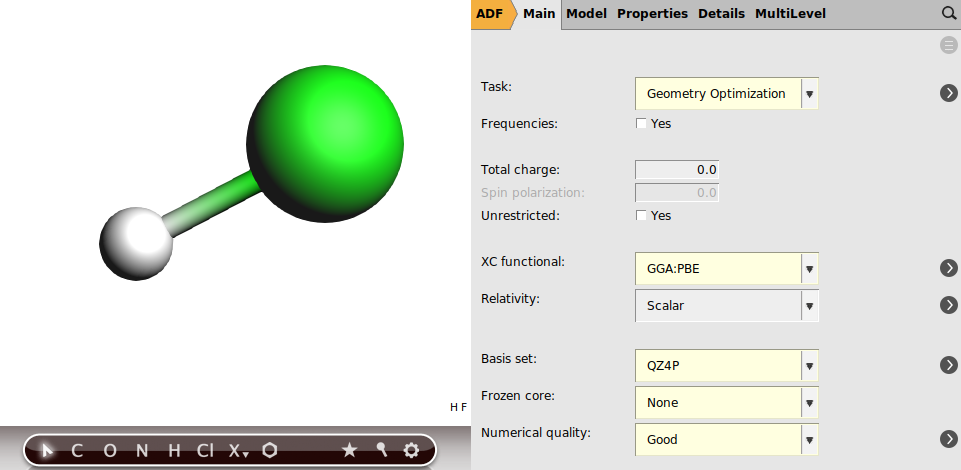Pick the Chlorine (Cl) atom tool
Image resolution: width=961 pixels, height=470 pixels.
pyautogui.click(x=205, y=451)
